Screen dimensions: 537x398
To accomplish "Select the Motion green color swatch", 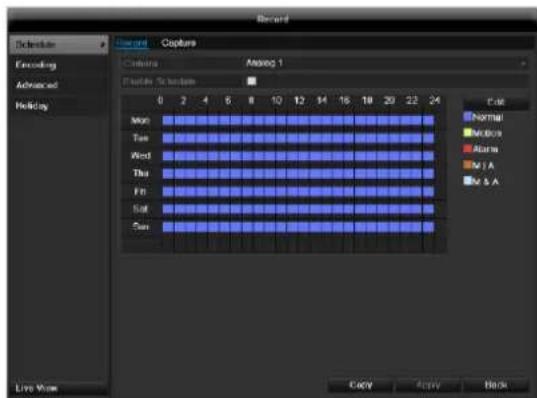I will [467, 133].
